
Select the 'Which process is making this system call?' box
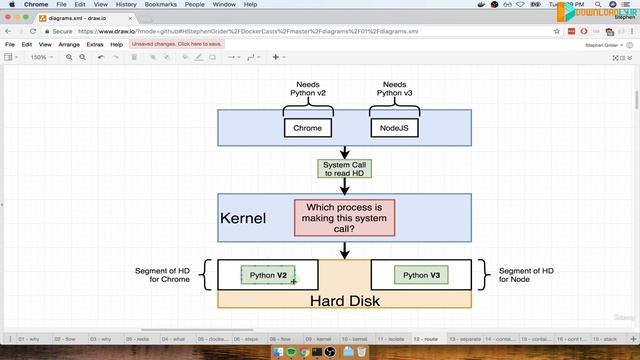(344, 218)
